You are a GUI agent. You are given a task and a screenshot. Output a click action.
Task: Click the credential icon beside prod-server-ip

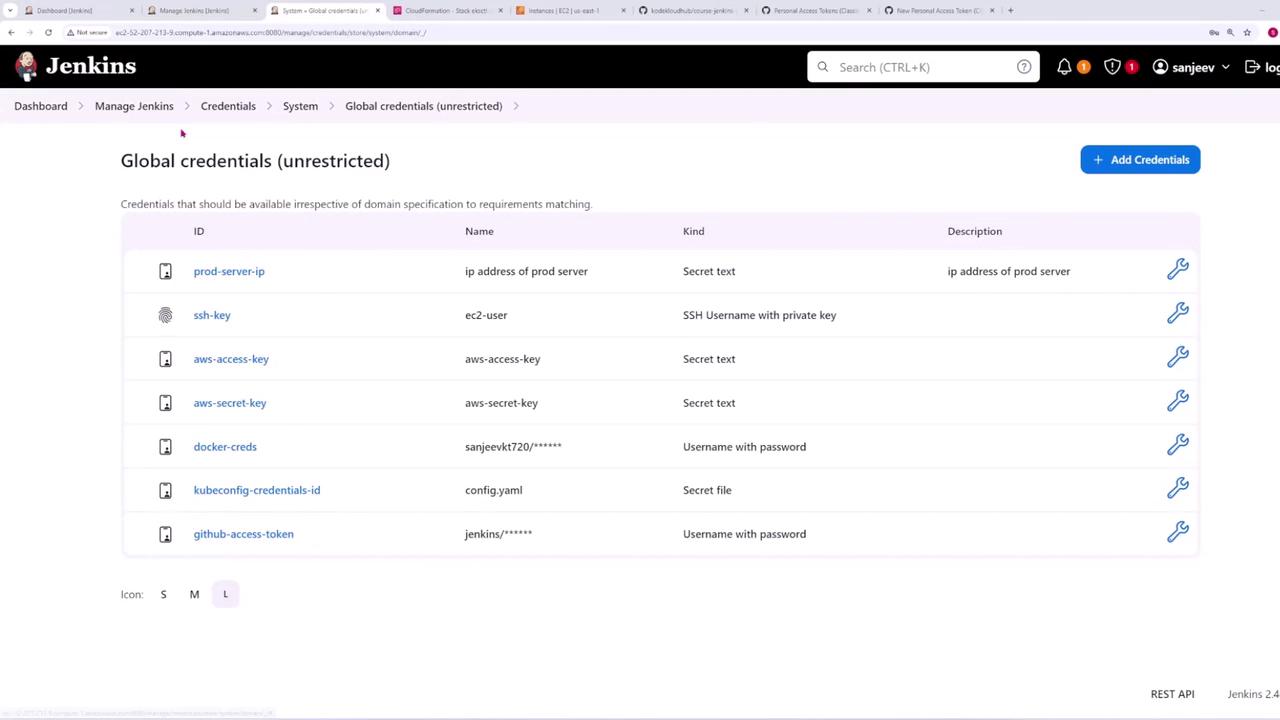click(x=166, y=271)
